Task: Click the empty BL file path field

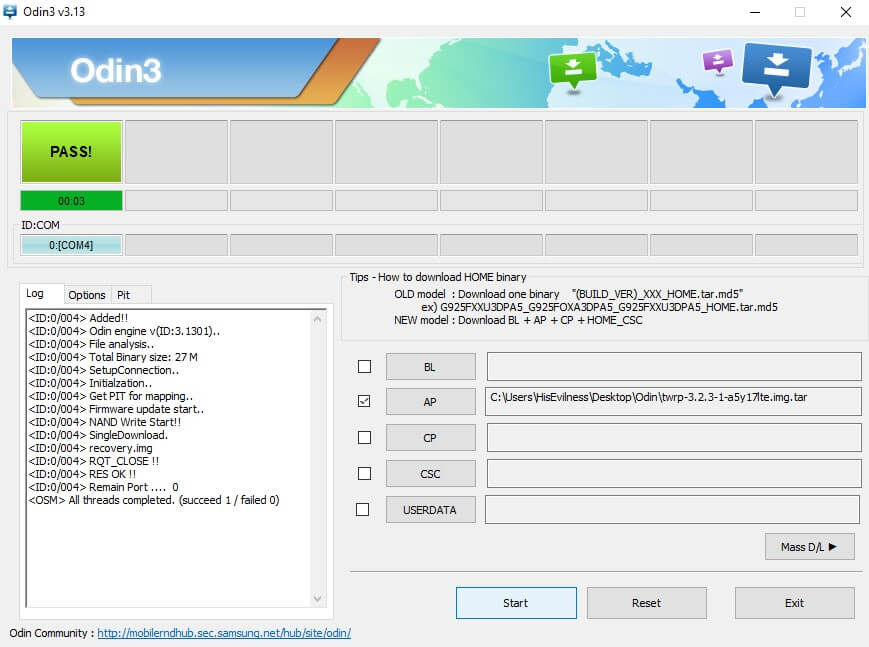Action: click(x=674, y=366)
